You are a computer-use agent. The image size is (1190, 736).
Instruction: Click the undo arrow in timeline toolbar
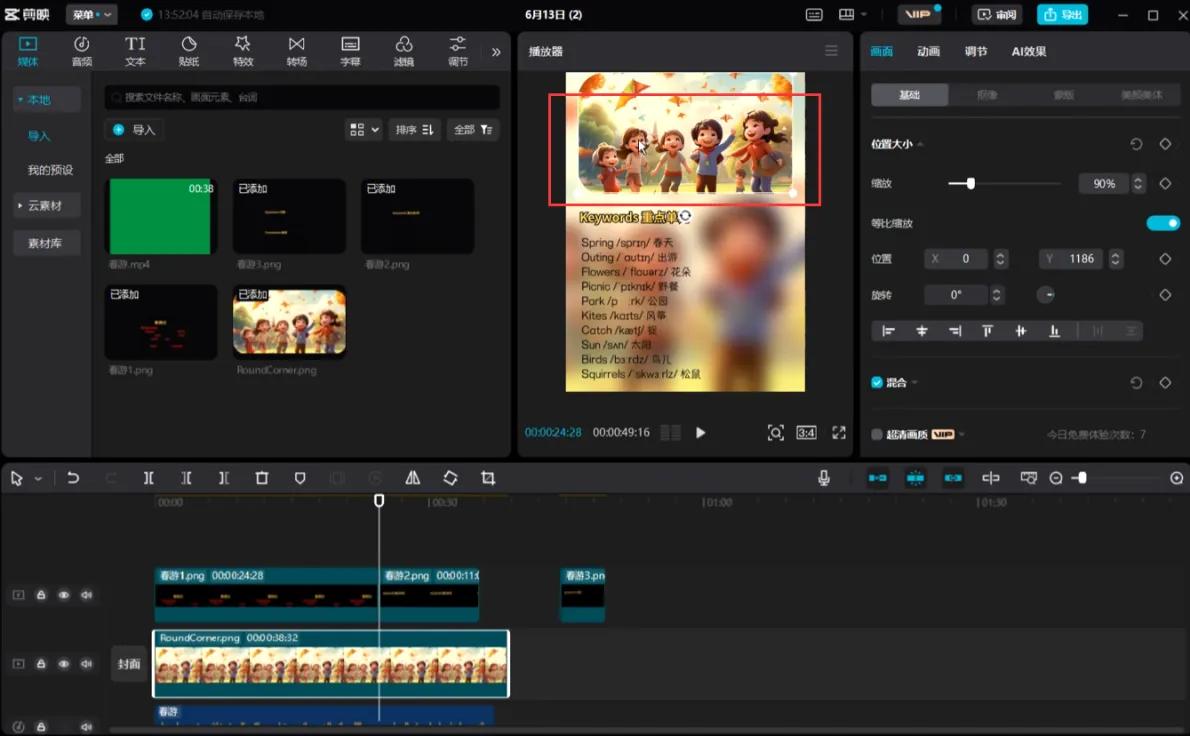(73, 478)
